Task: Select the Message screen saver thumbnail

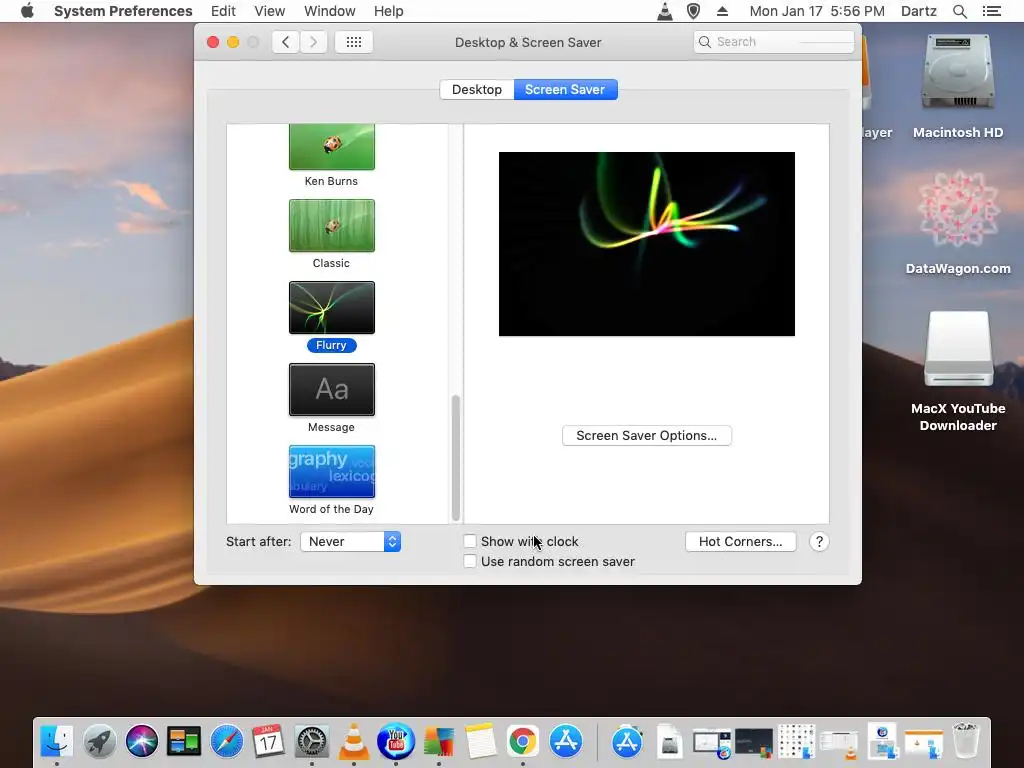Action: 332,389
